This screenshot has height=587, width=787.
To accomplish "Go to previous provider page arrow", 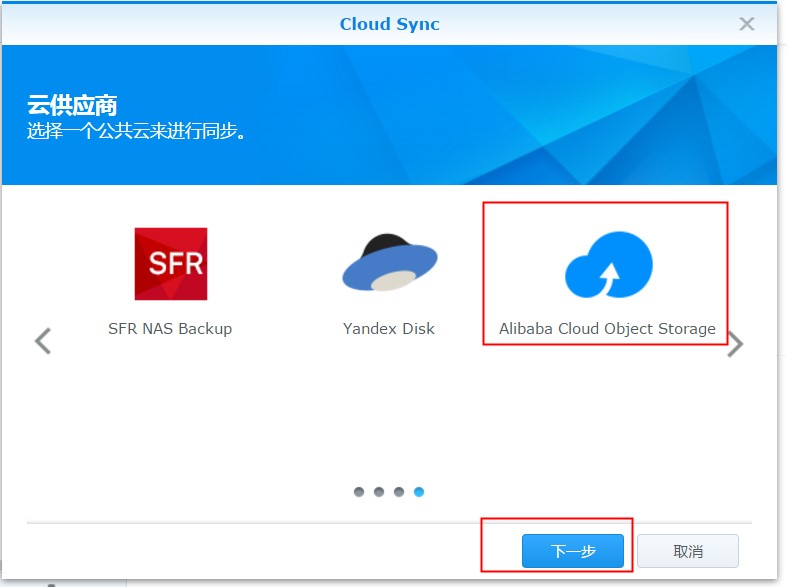I will [x=43, y=341].
